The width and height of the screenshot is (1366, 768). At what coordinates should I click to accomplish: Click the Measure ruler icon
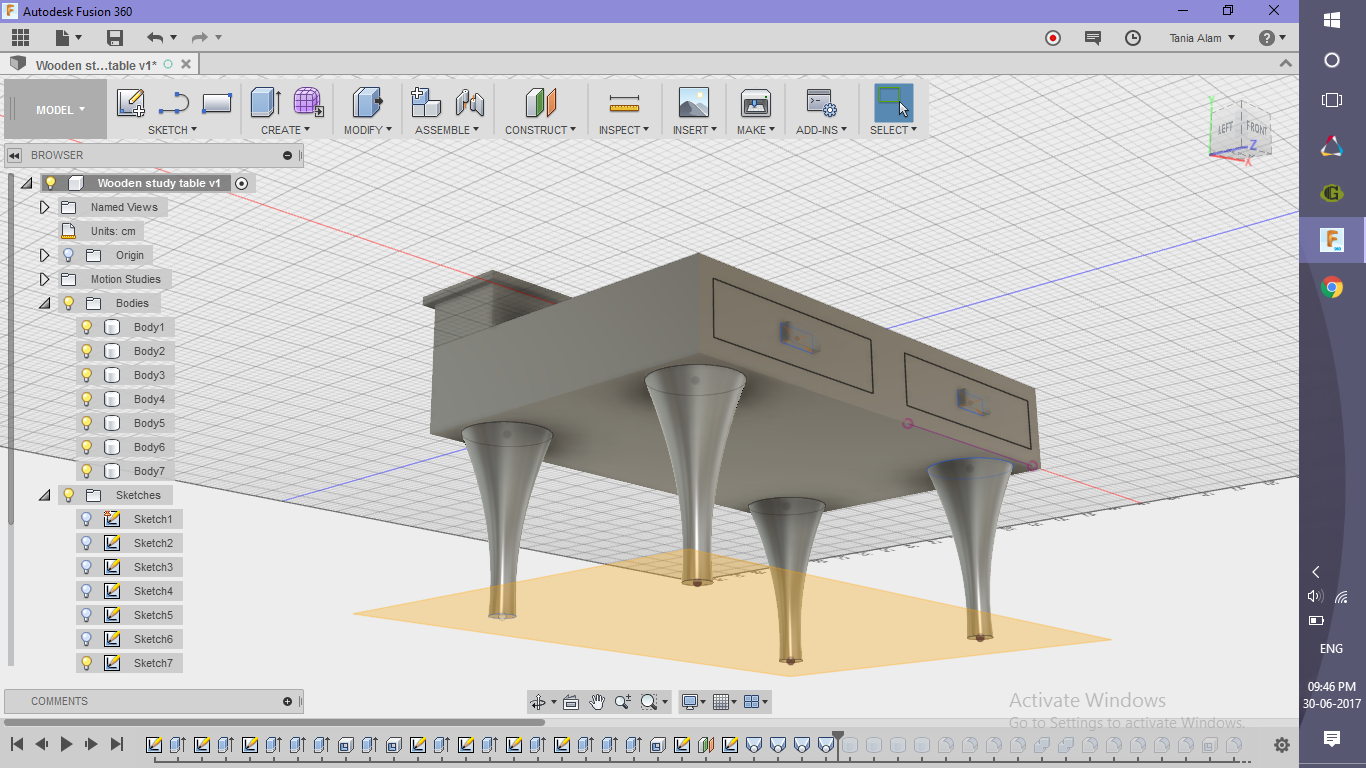coord(624,103)
